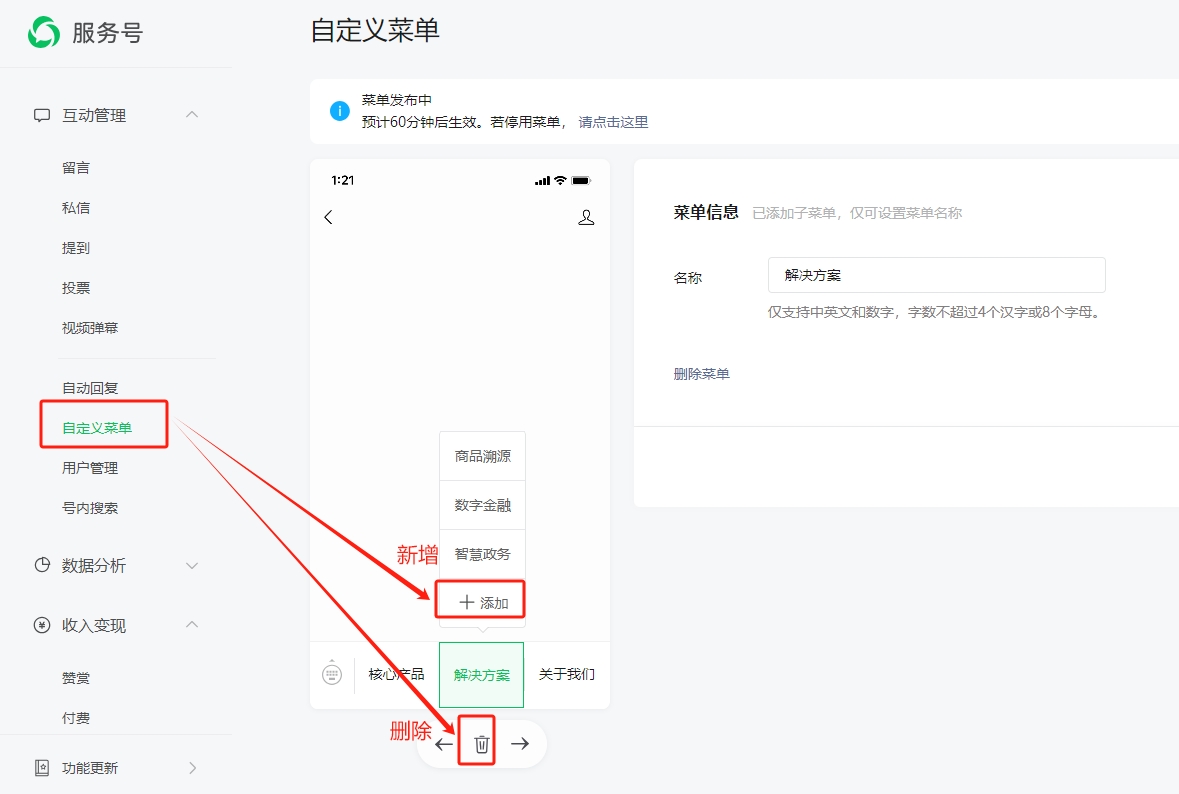
Task: Move menu left with left arrow
Action: [444, 744]
